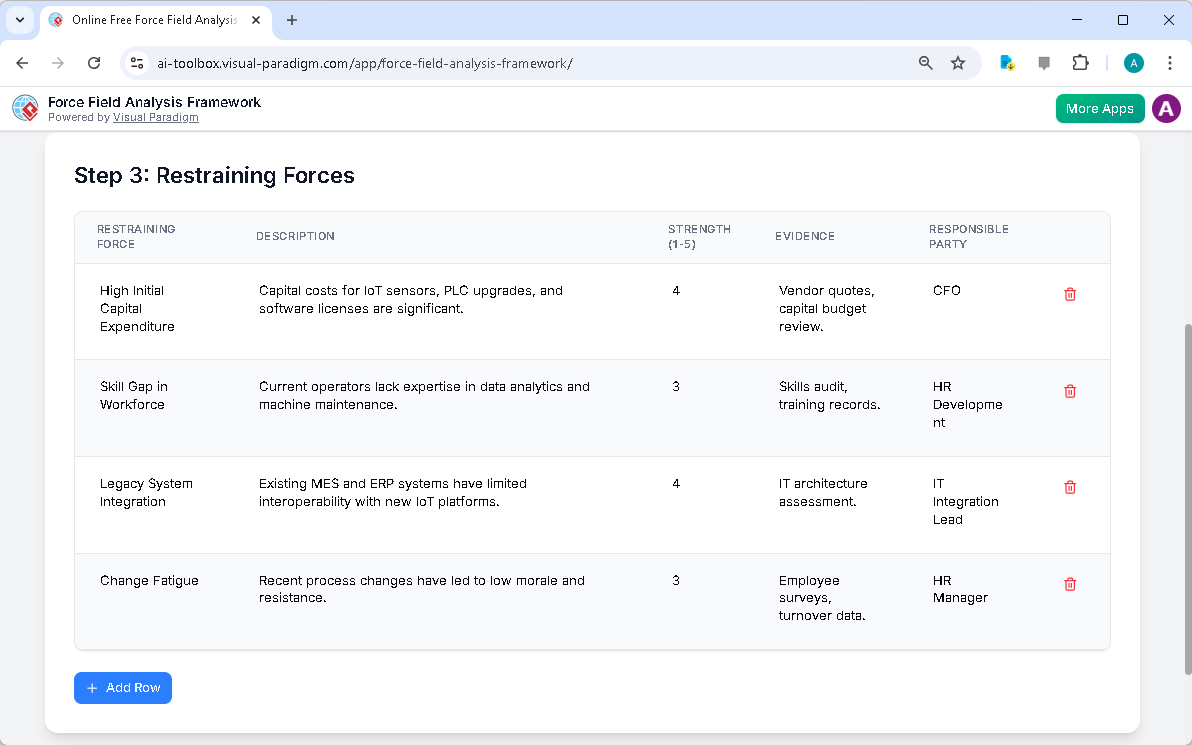Viewport: 1192px width, 745px height.
Task: Click the zoom magnifier icon in address bar
Action: (x=925, y=62)
